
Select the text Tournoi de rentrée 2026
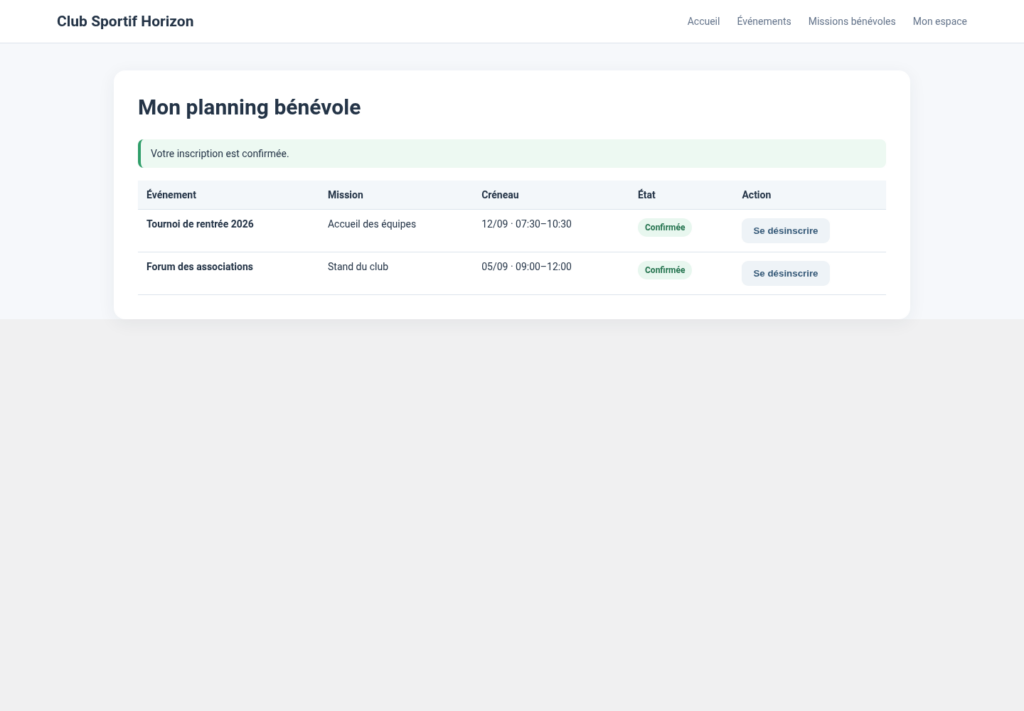pos(200,224)
